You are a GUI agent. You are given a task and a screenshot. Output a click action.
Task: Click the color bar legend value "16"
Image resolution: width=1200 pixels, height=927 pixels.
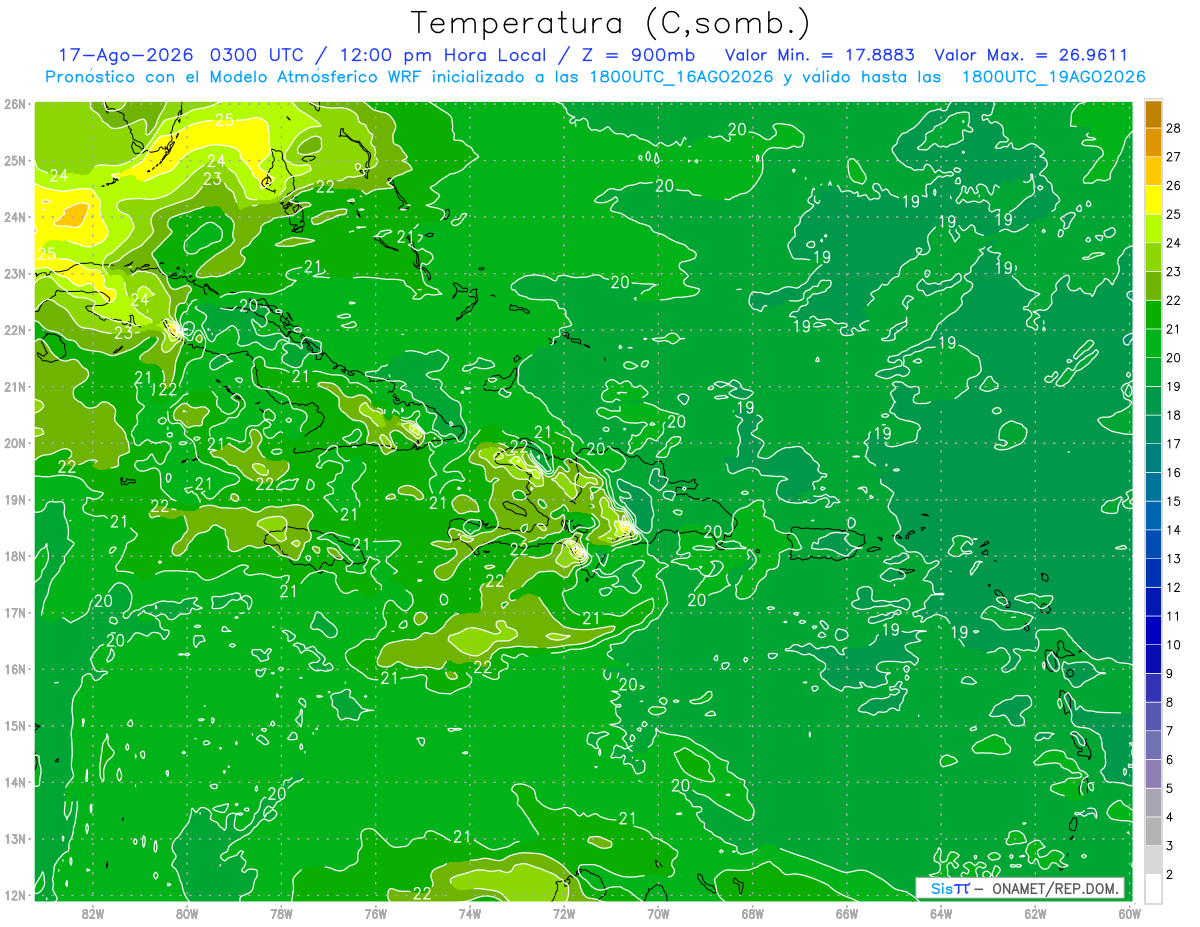pyautogui.click(x=1174, y=472)
